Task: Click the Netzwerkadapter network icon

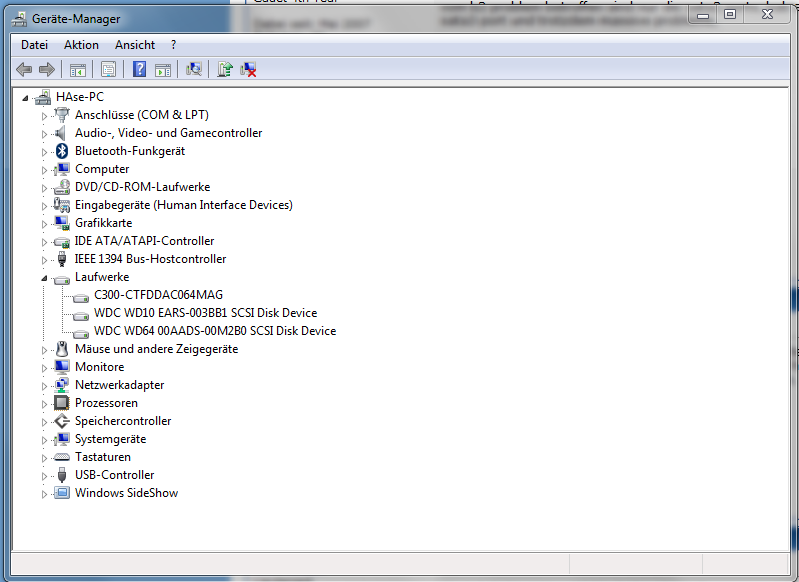Action: pyautogui.click(x=62, y=385)
